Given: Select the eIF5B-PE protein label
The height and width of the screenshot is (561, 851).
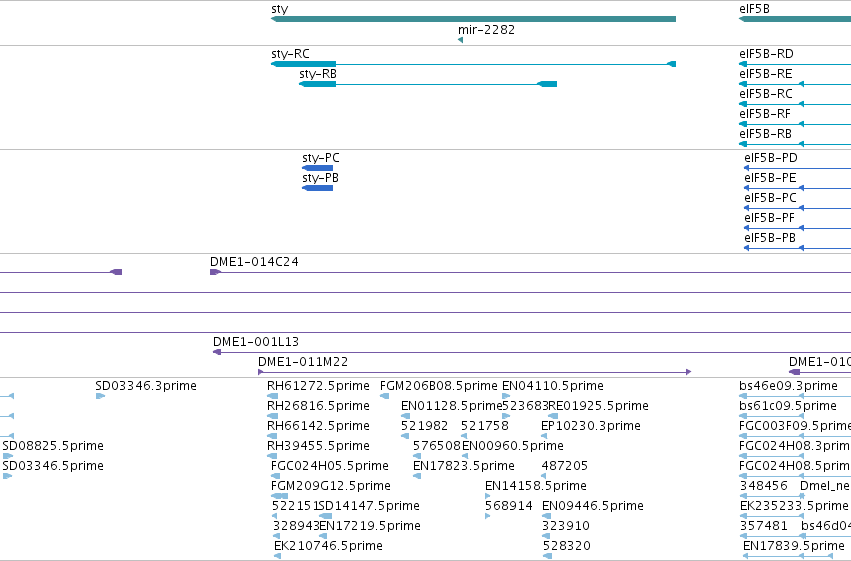Looking at the screenshot, I should pos(770,178).
